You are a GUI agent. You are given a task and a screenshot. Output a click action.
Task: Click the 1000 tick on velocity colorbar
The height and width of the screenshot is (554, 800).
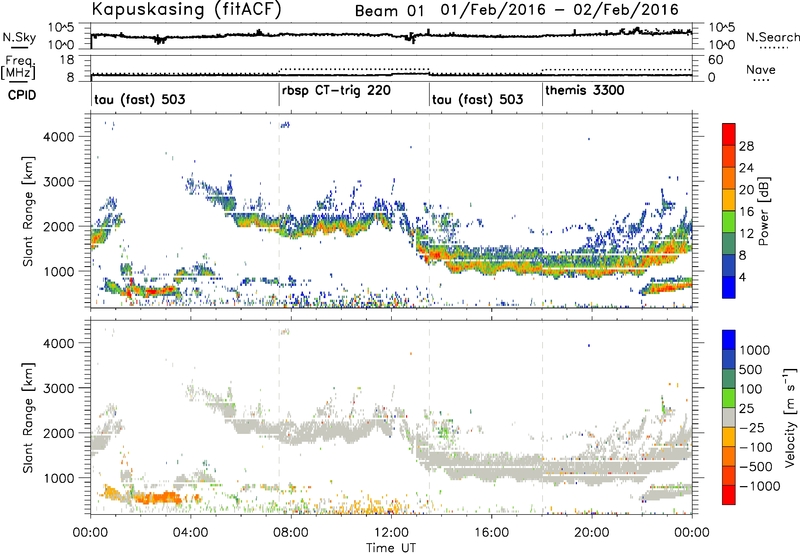(755, 350)
